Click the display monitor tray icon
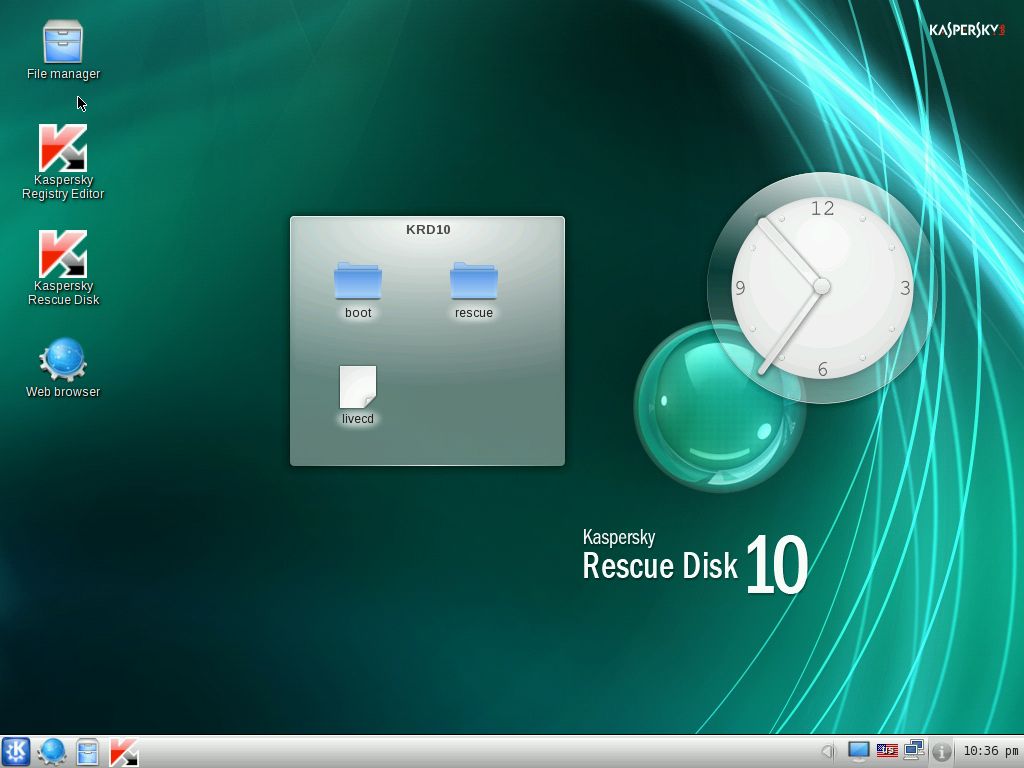 [858, 752]
